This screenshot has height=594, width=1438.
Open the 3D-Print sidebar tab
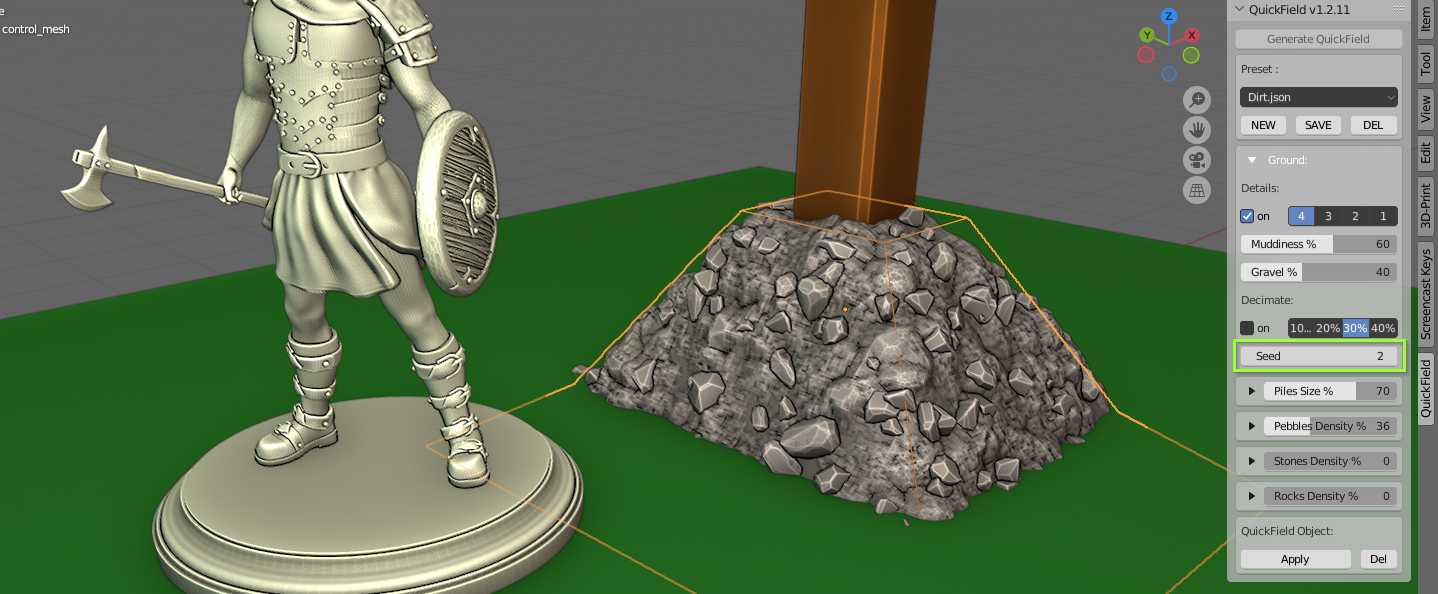tap(1426, 207)
